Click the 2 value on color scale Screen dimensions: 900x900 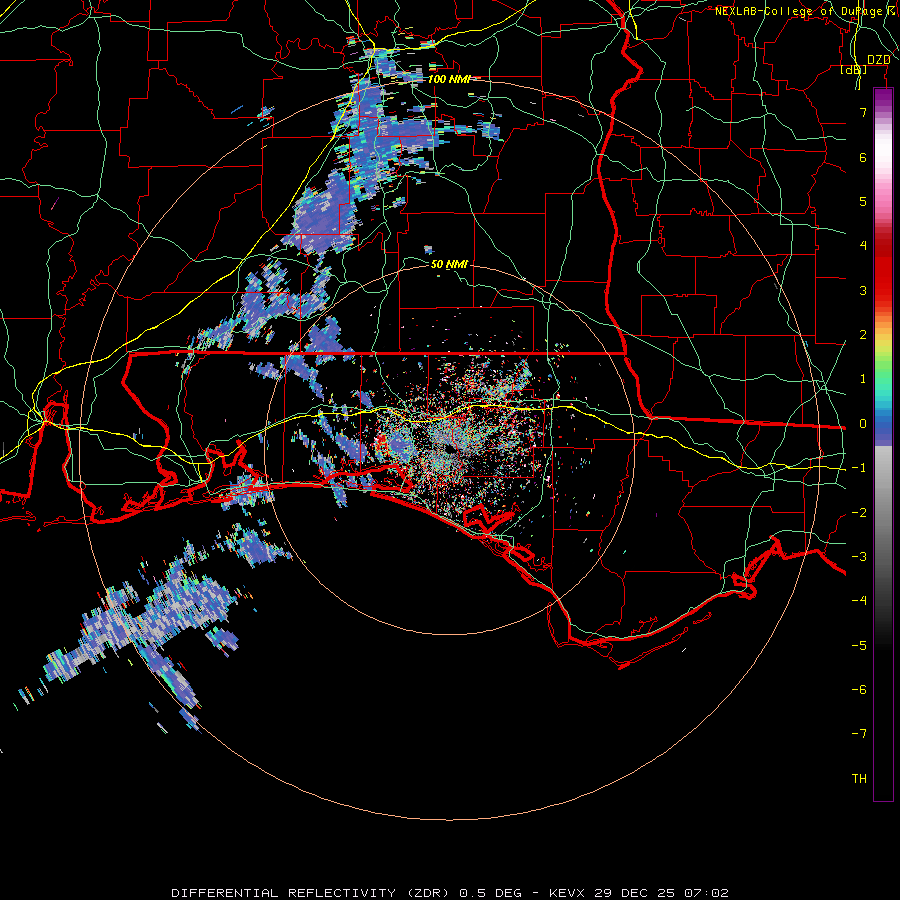863,335
